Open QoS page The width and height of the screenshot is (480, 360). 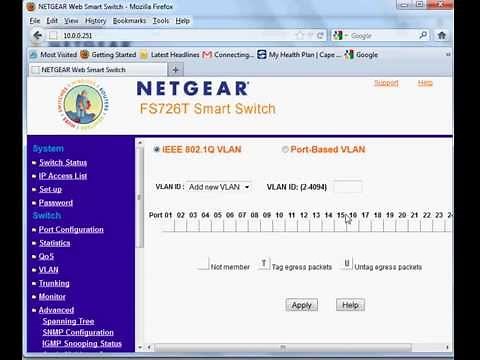point(46,256)
